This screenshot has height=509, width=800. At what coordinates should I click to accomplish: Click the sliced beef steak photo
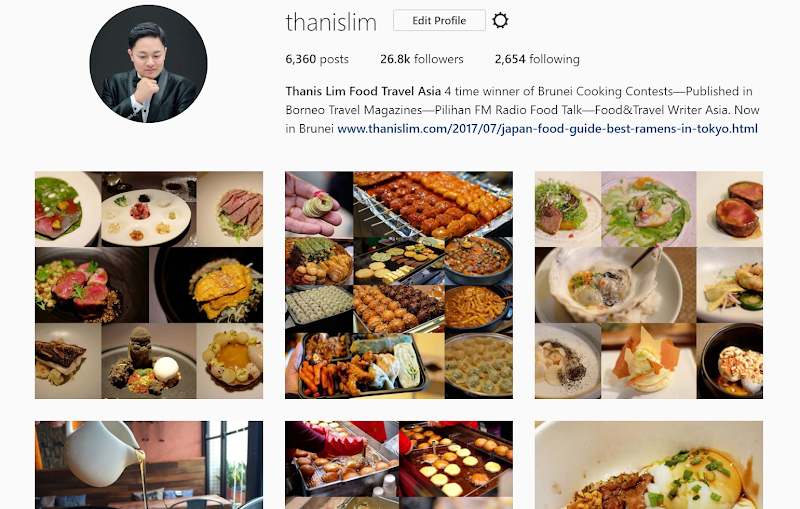(x=230, y=209)
